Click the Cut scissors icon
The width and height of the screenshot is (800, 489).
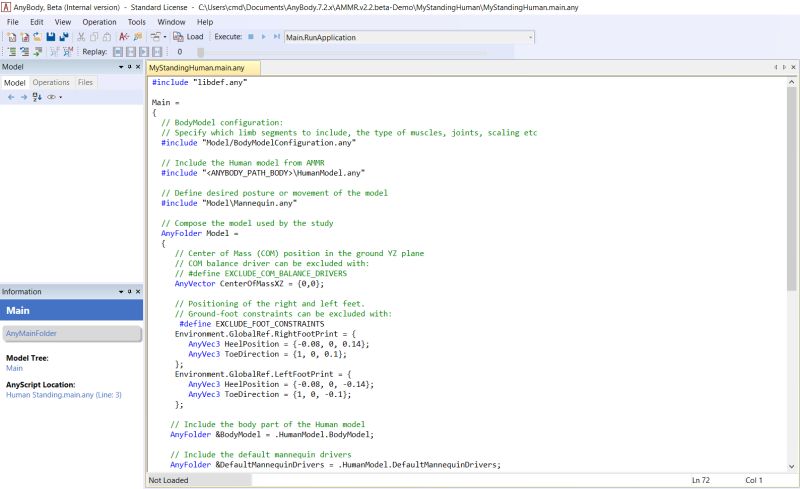(81, 37)
